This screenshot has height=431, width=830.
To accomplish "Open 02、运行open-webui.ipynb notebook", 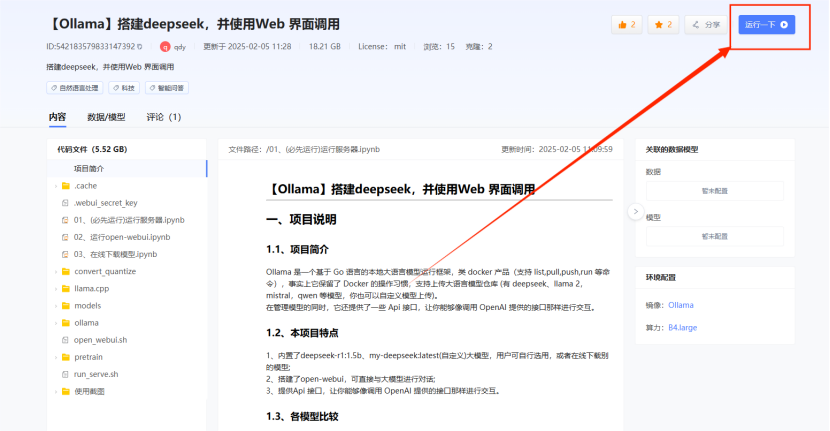I will [x=122, y=237].
